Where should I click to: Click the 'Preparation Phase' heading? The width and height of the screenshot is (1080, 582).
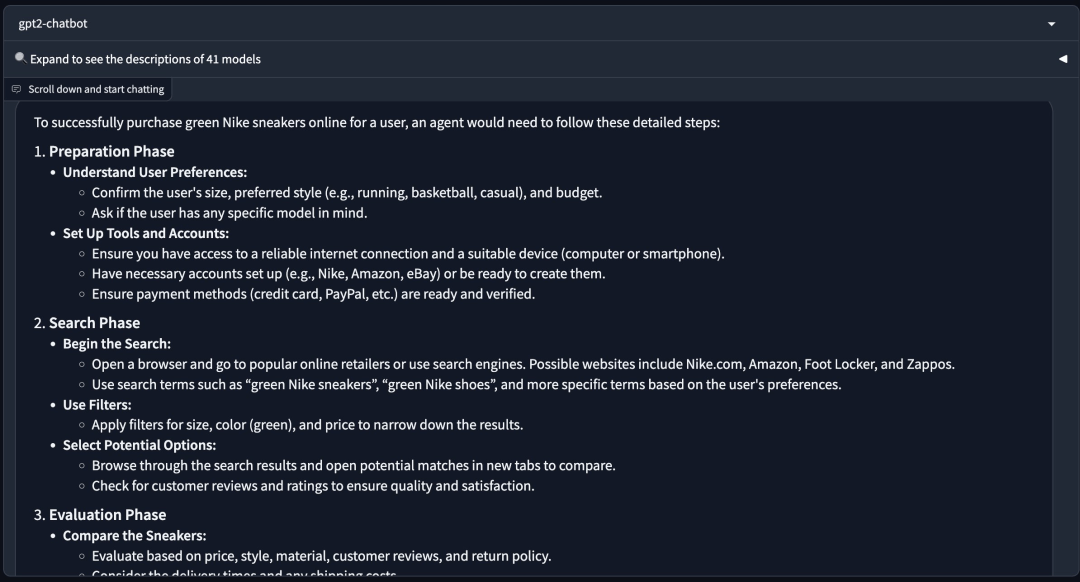(x=112, y=152)
